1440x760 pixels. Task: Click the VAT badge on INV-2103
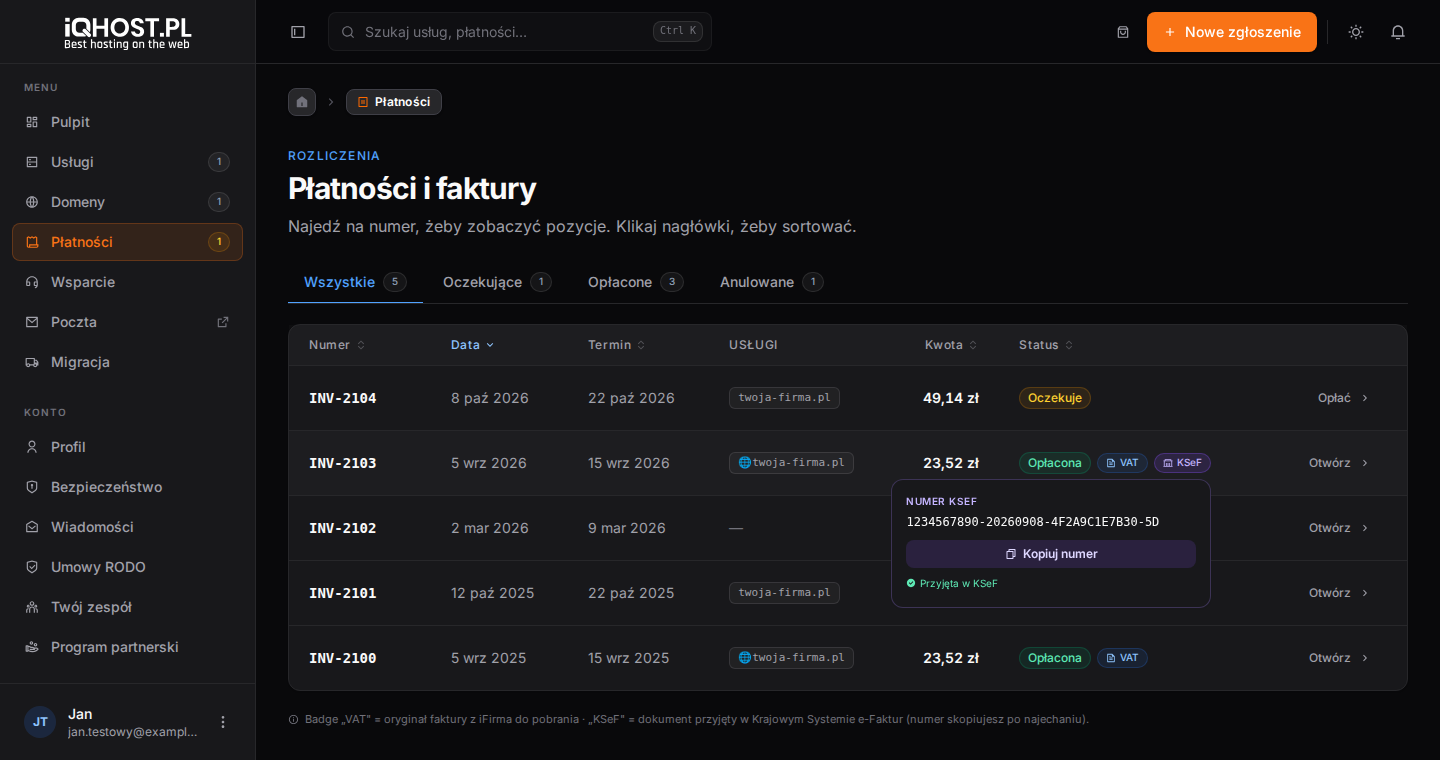pyautogui.click(x=1122, y=463)
